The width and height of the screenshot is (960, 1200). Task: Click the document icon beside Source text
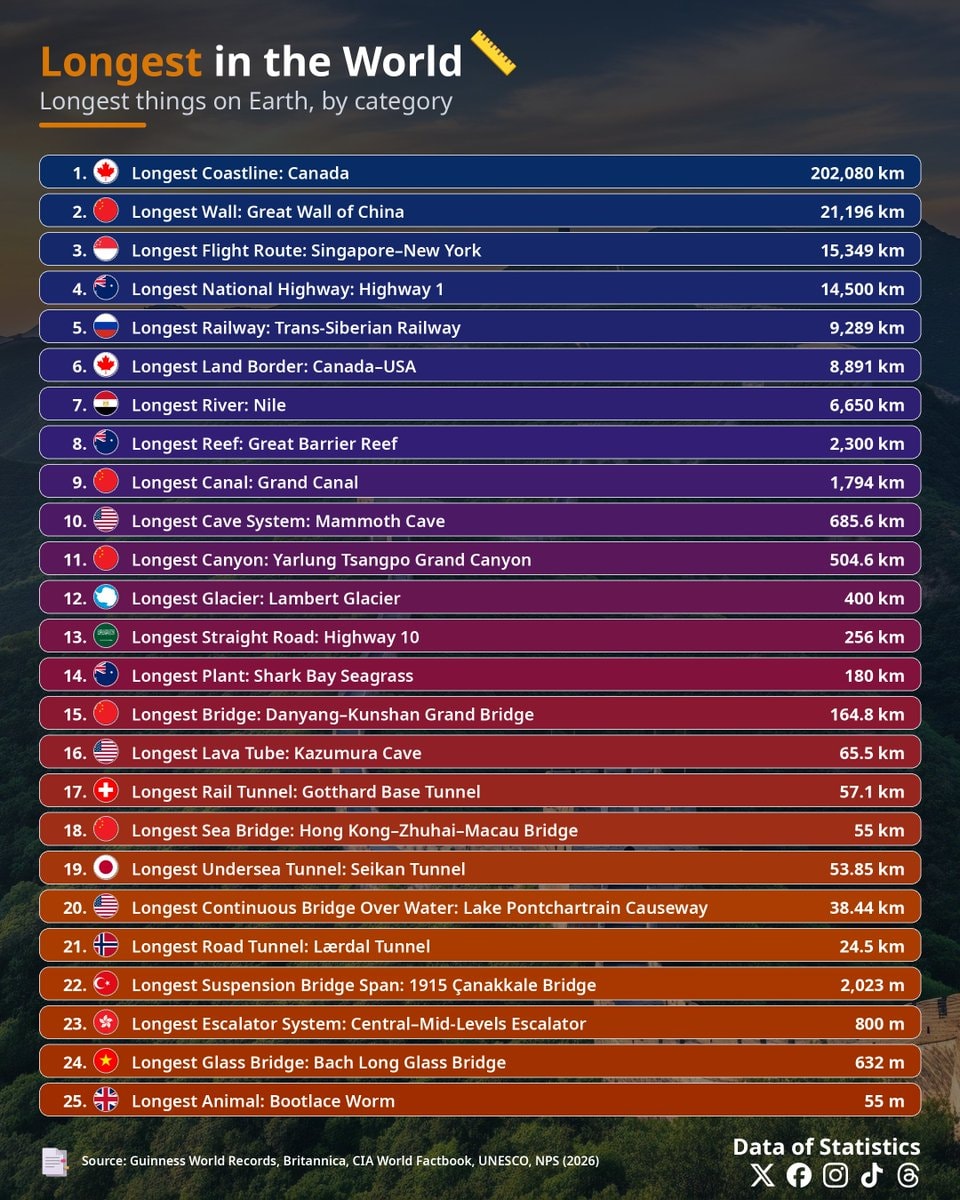[54, 1161]
